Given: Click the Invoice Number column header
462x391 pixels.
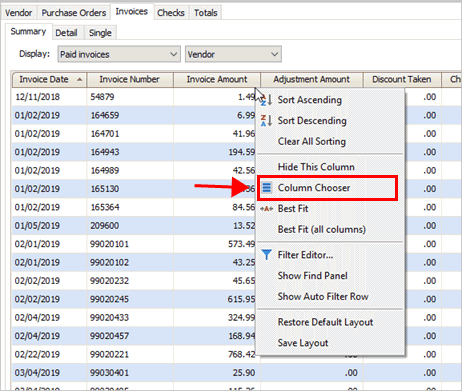Looking at the screenshot, I should pos(130,80).
